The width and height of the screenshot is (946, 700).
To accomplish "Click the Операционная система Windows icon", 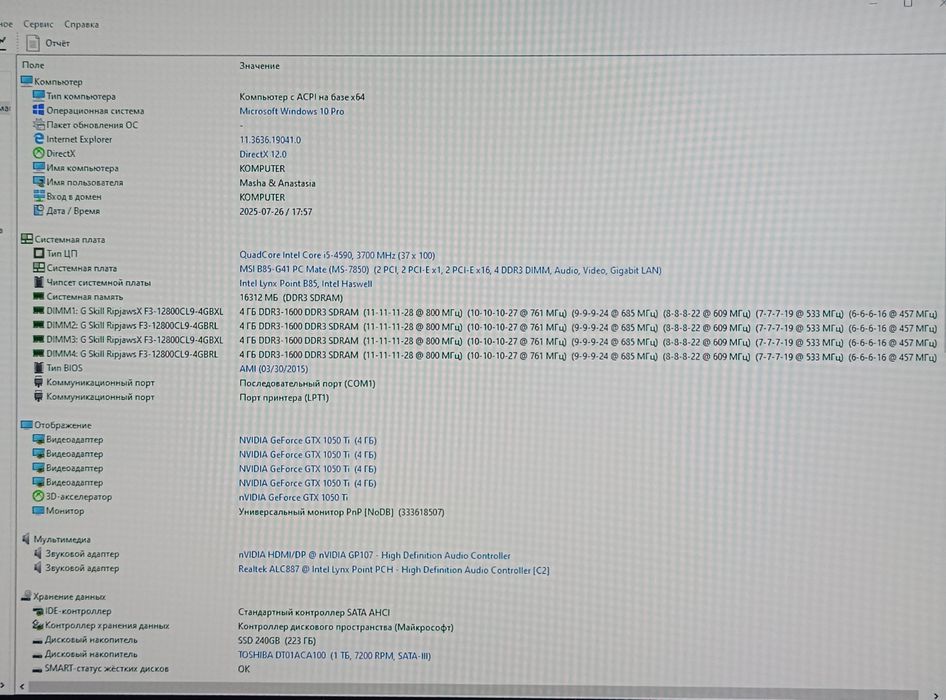I will pyautogui.click(x=39, y=110).
